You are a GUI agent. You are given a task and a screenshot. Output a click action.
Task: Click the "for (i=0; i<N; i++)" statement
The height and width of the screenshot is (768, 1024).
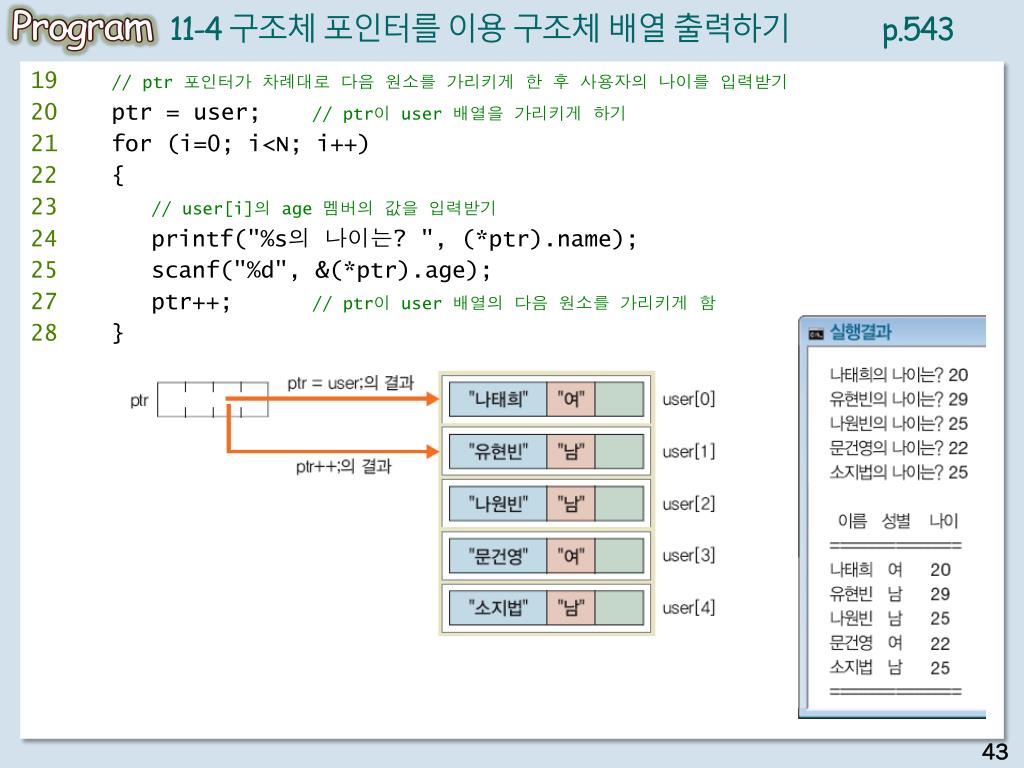click(240, 144)
